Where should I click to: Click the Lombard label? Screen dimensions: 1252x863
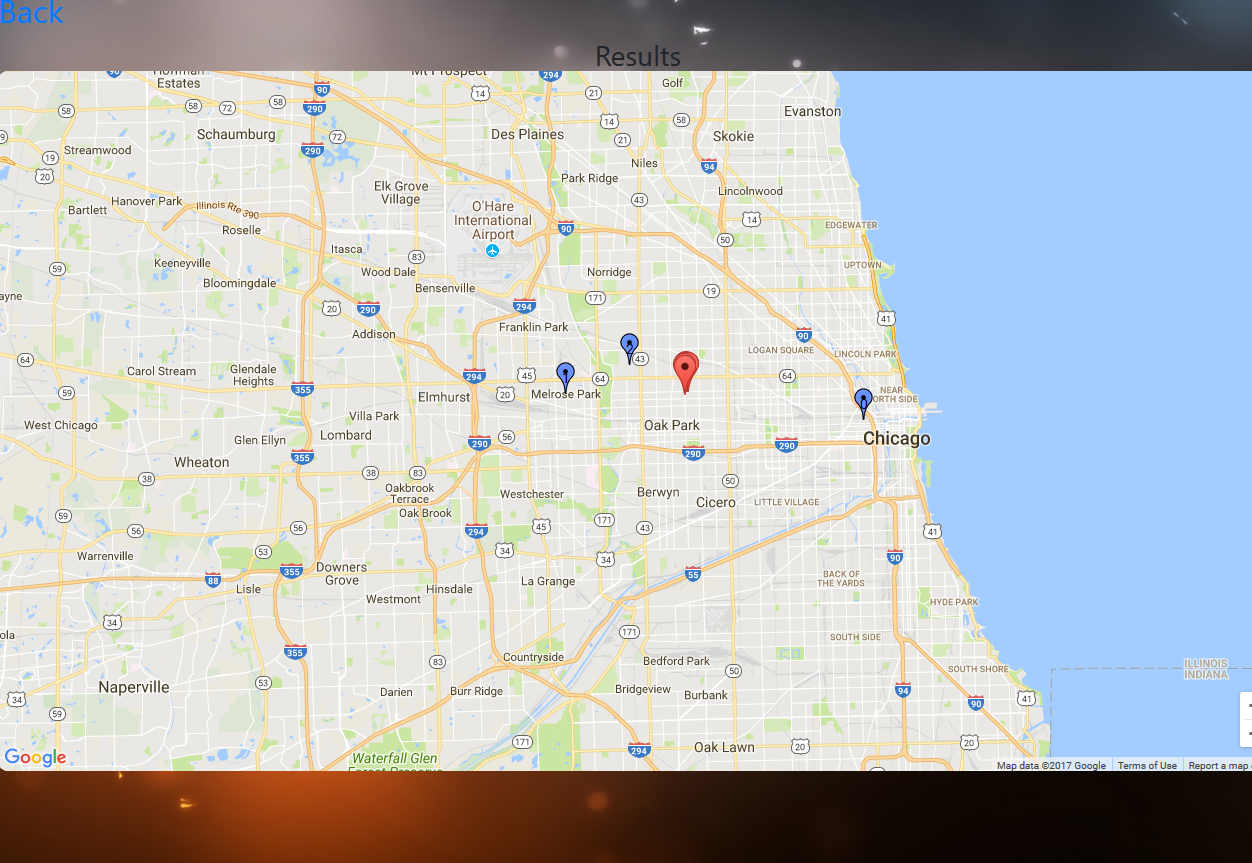point(346,435)
